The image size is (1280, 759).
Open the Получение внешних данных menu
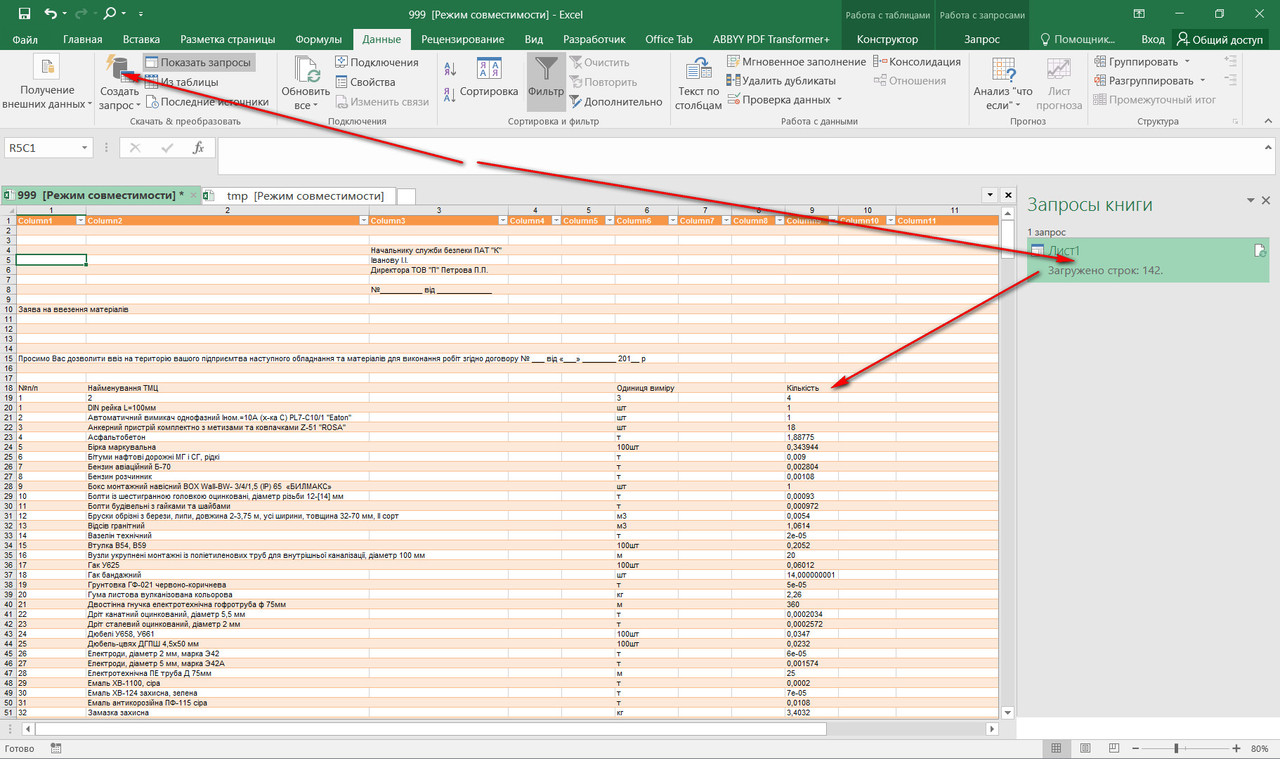[x=47, y=83]
